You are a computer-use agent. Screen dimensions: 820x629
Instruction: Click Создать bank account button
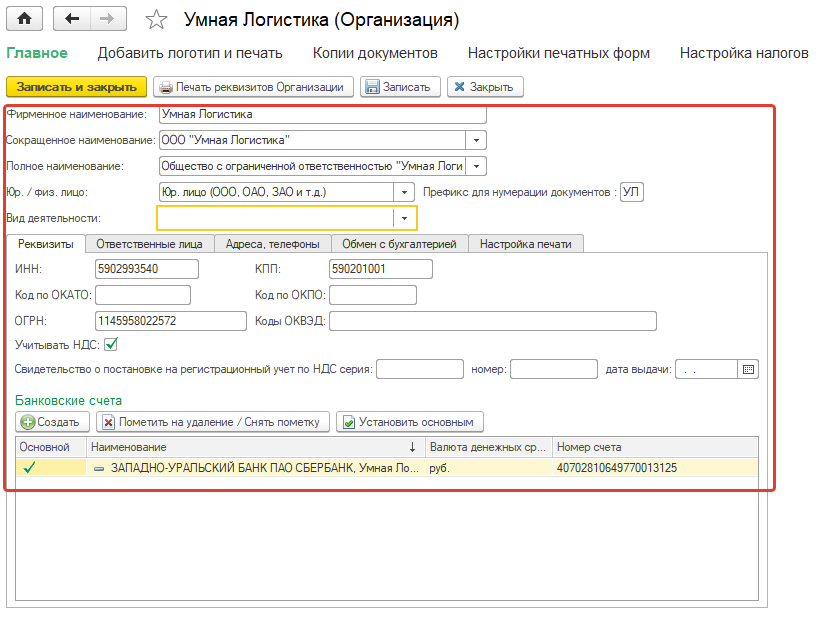pos(52,422)
